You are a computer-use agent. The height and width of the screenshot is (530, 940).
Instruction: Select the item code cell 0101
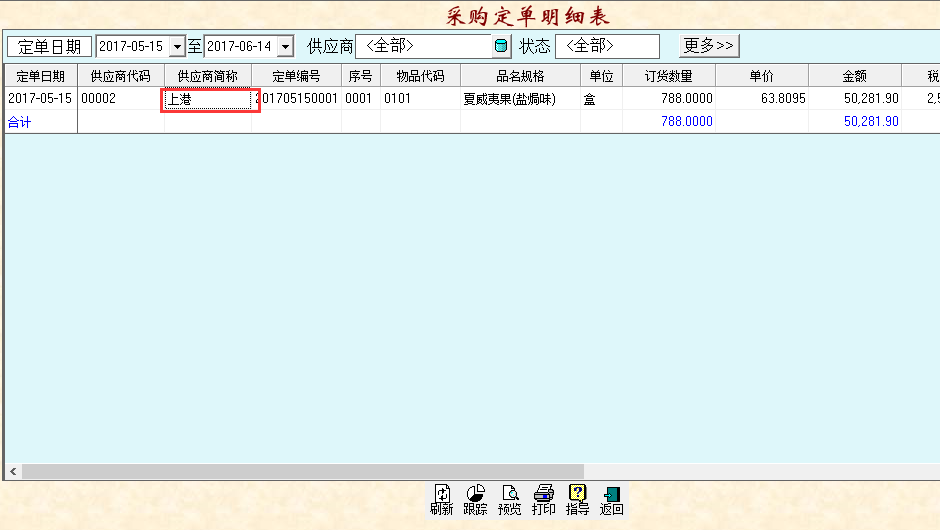(x=420, y=98)
